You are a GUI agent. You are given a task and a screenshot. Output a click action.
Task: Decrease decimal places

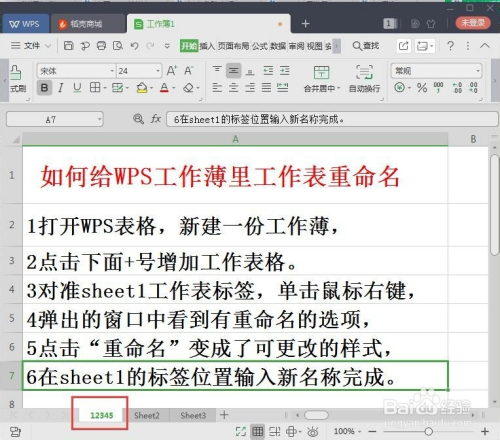coord(473,88)
